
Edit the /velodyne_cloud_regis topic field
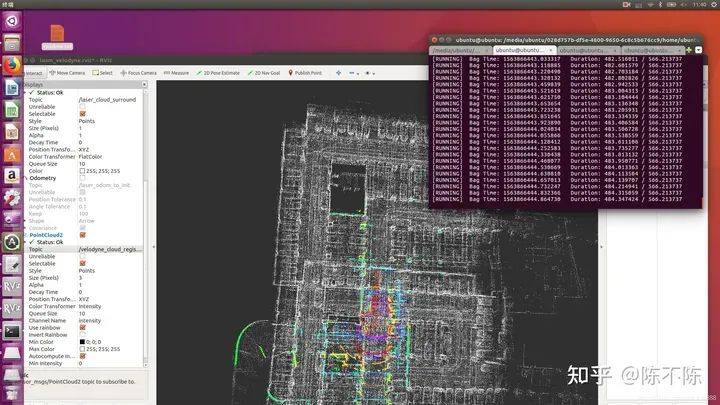click(x=110, y=249)
